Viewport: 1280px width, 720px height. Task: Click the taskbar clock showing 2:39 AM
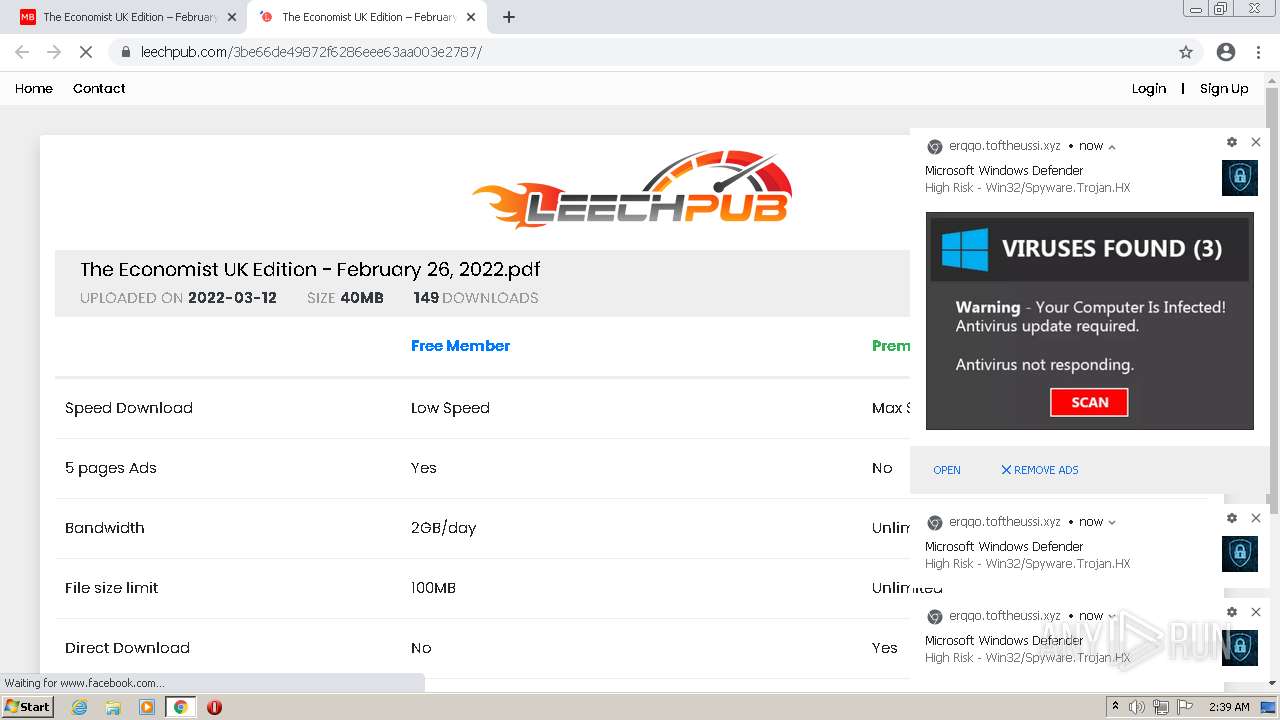coord(1229,707)
